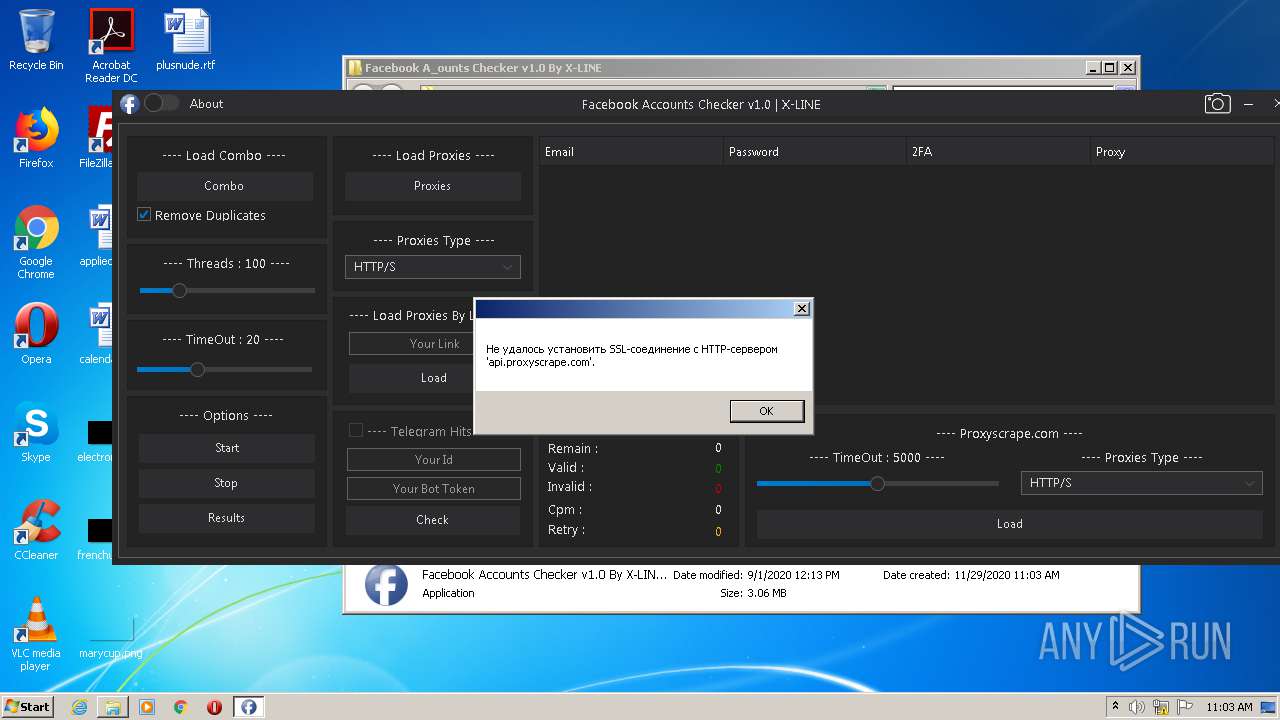This screenshot has width=1280, height=720.
Task: Click Facebook checker taskbar button
Action: [x=248, y=707]
